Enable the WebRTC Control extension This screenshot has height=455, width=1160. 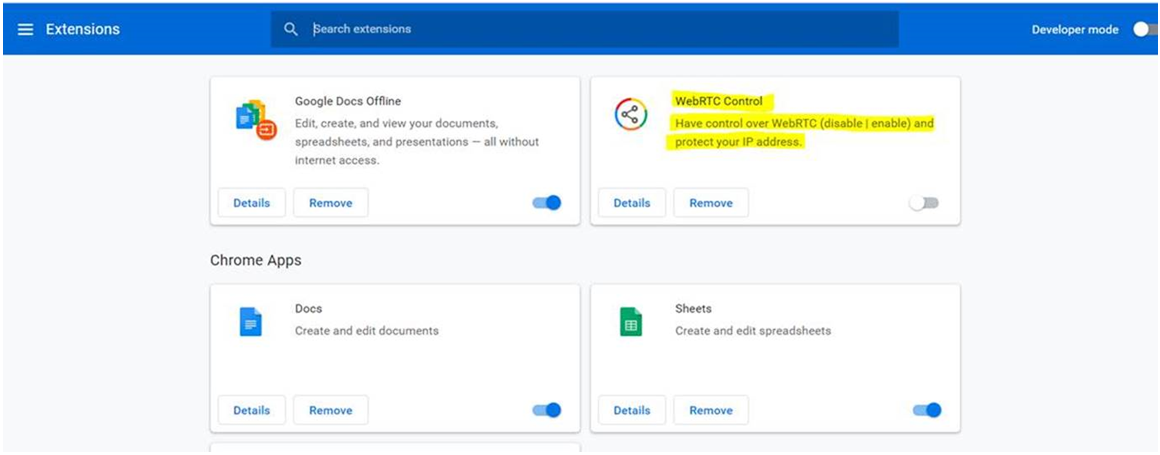[923, 203]
